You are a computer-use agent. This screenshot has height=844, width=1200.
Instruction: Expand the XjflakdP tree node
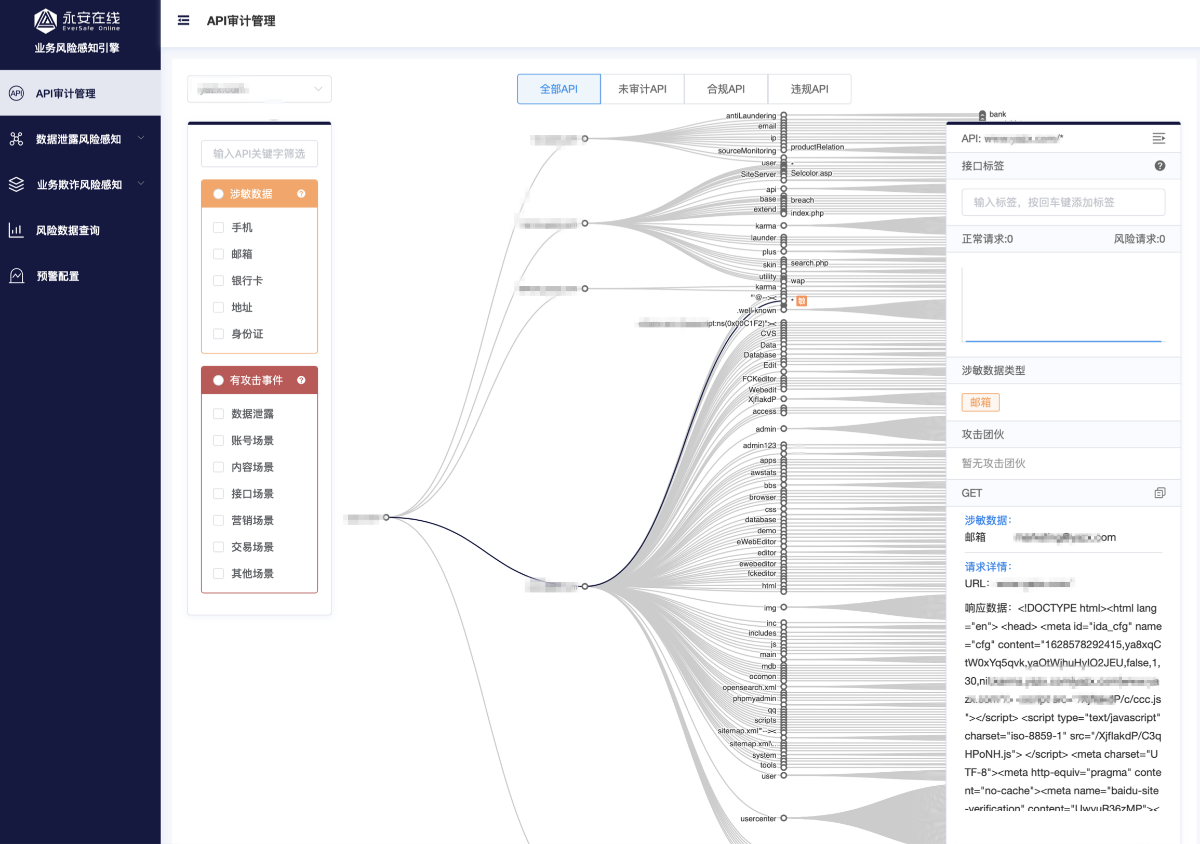(784, 399)
